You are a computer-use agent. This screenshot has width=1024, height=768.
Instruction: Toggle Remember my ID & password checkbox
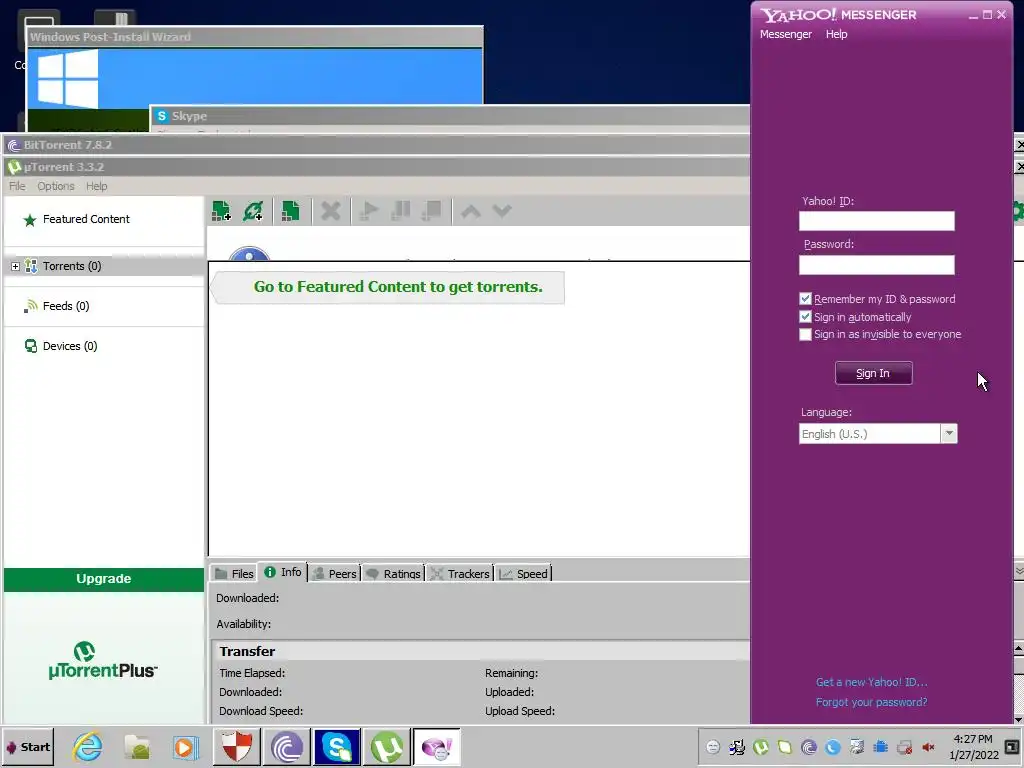805,299
